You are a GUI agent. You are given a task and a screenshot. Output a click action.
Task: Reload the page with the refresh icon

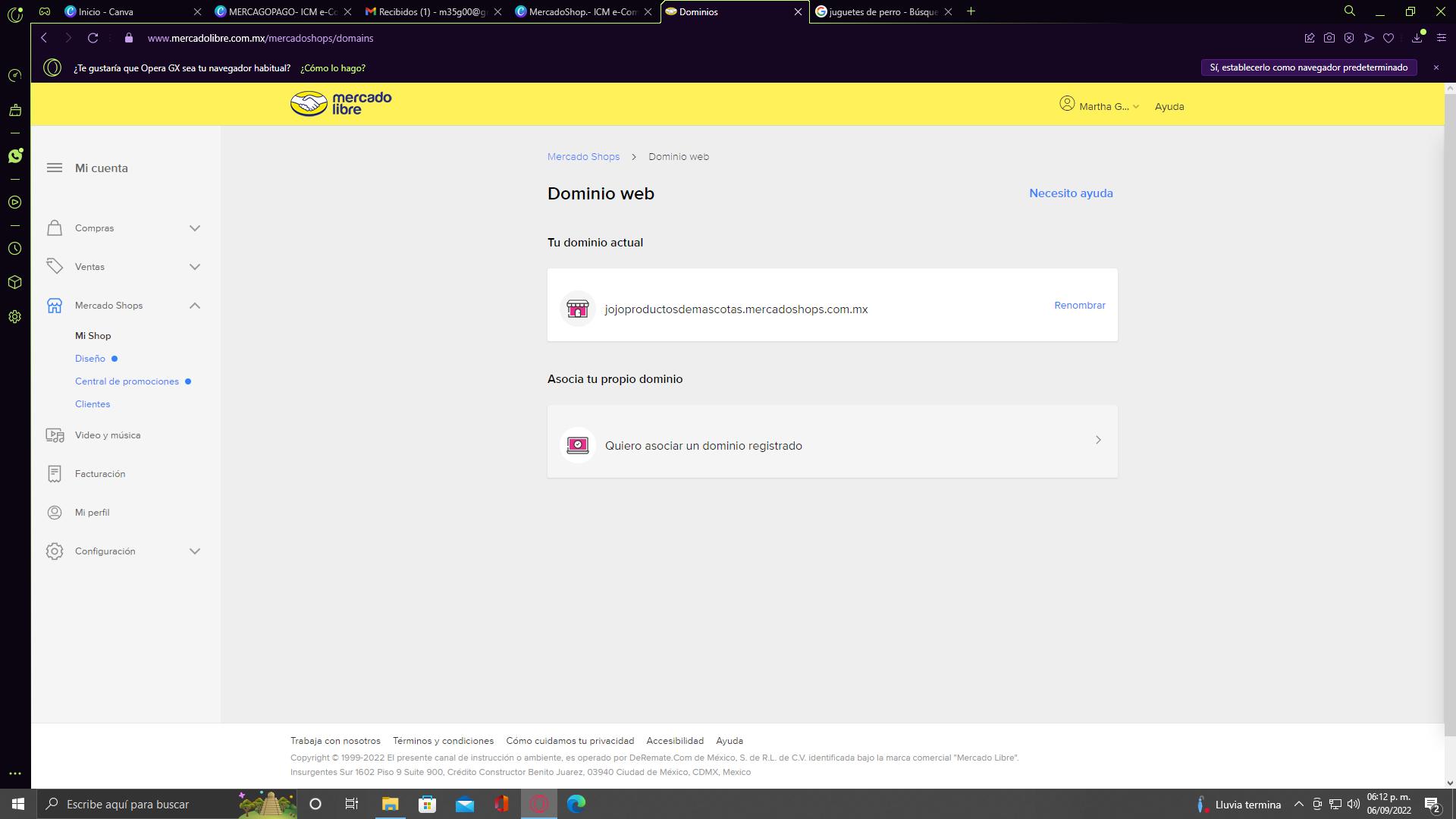point(93,38)
